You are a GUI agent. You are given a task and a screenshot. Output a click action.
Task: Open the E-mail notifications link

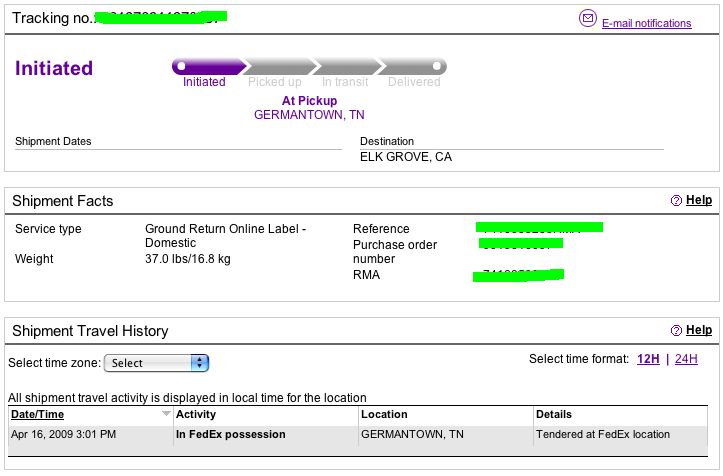[646, 23]
